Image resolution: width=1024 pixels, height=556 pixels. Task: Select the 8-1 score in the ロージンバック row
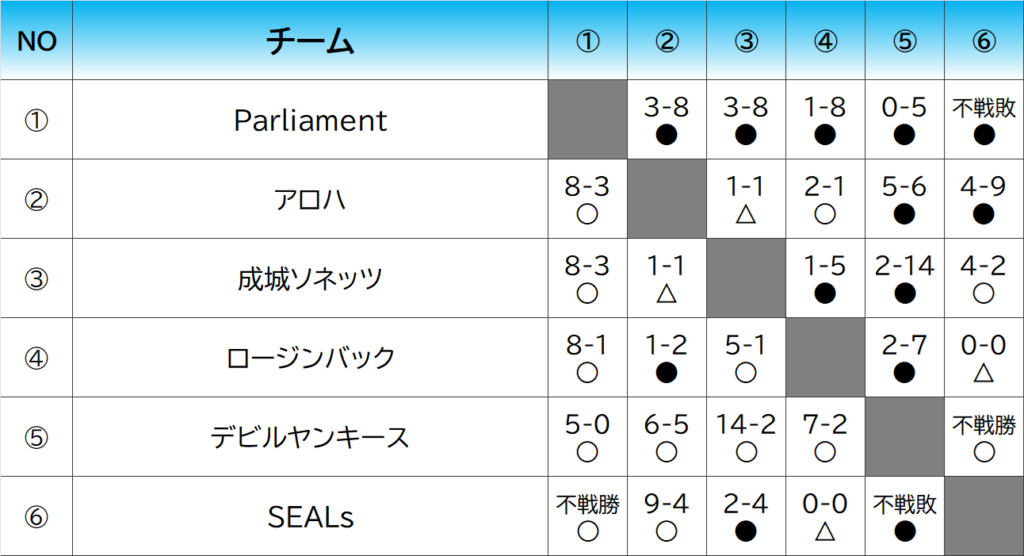click(588, 346)
